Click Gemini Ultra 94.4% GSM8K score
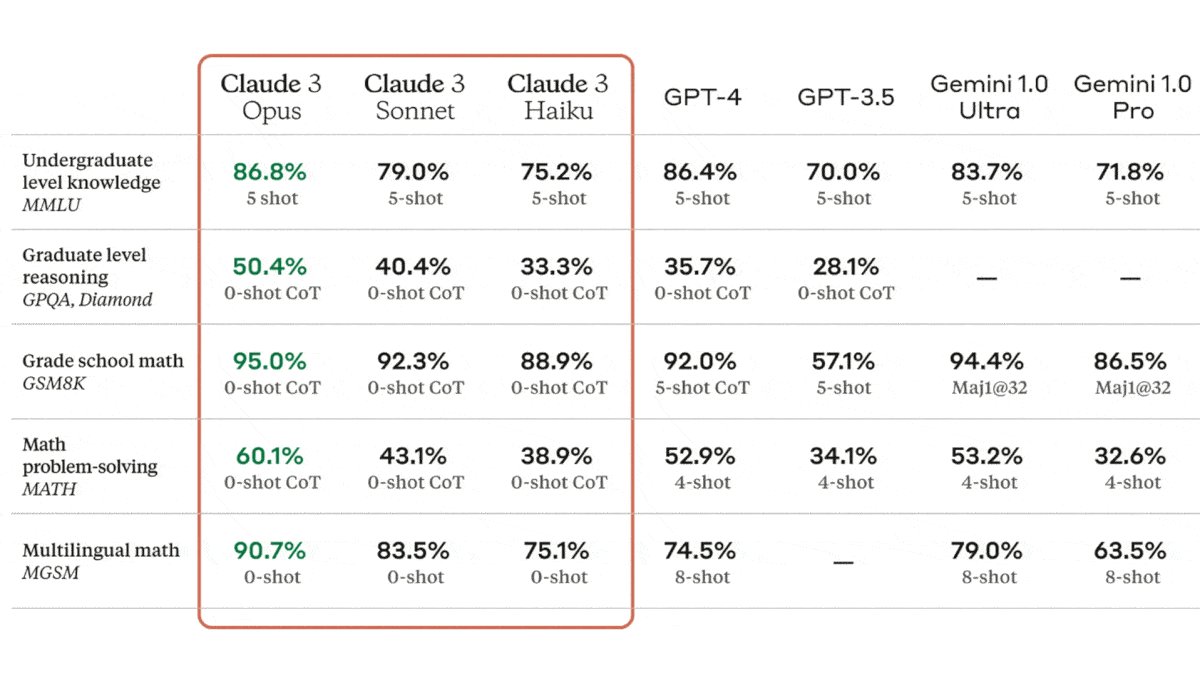This screenshot has height=676, width=1200. coord(988,361)
